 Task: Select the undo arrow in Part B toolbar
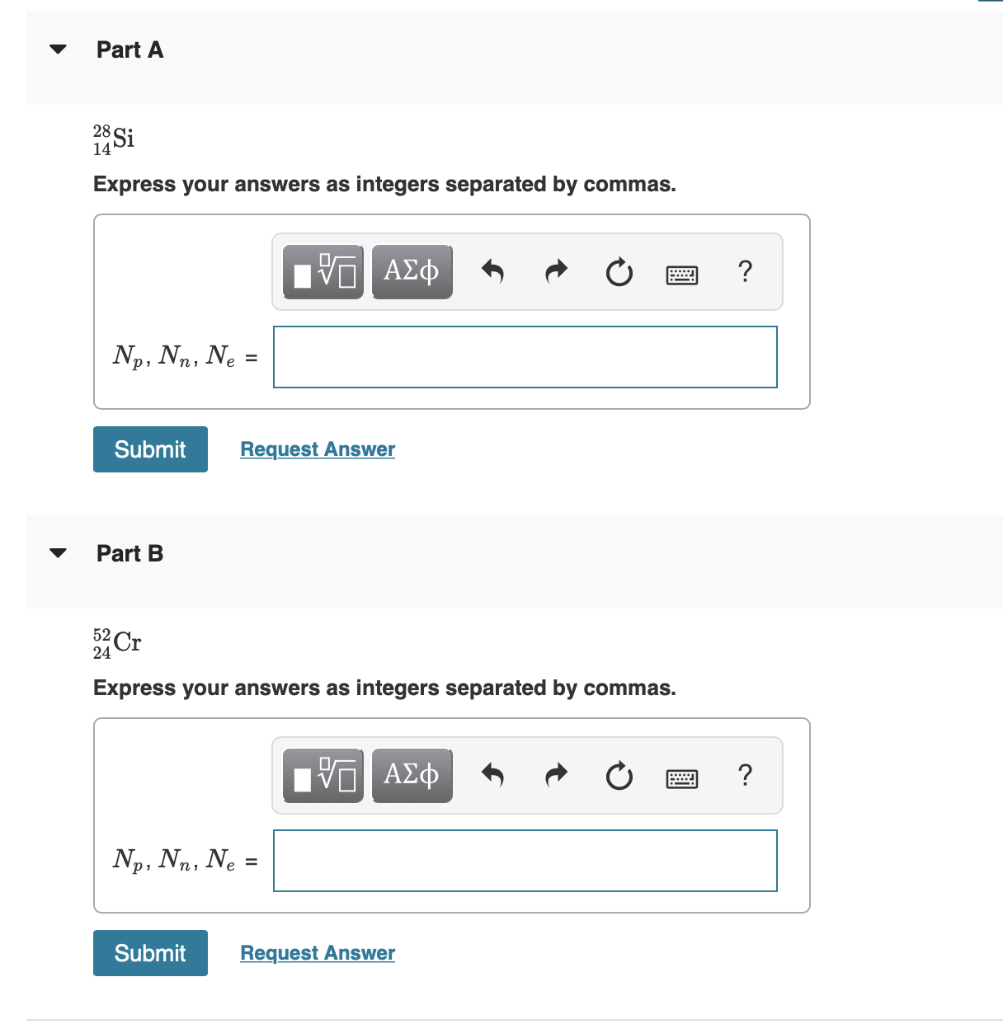pos(492,775)
